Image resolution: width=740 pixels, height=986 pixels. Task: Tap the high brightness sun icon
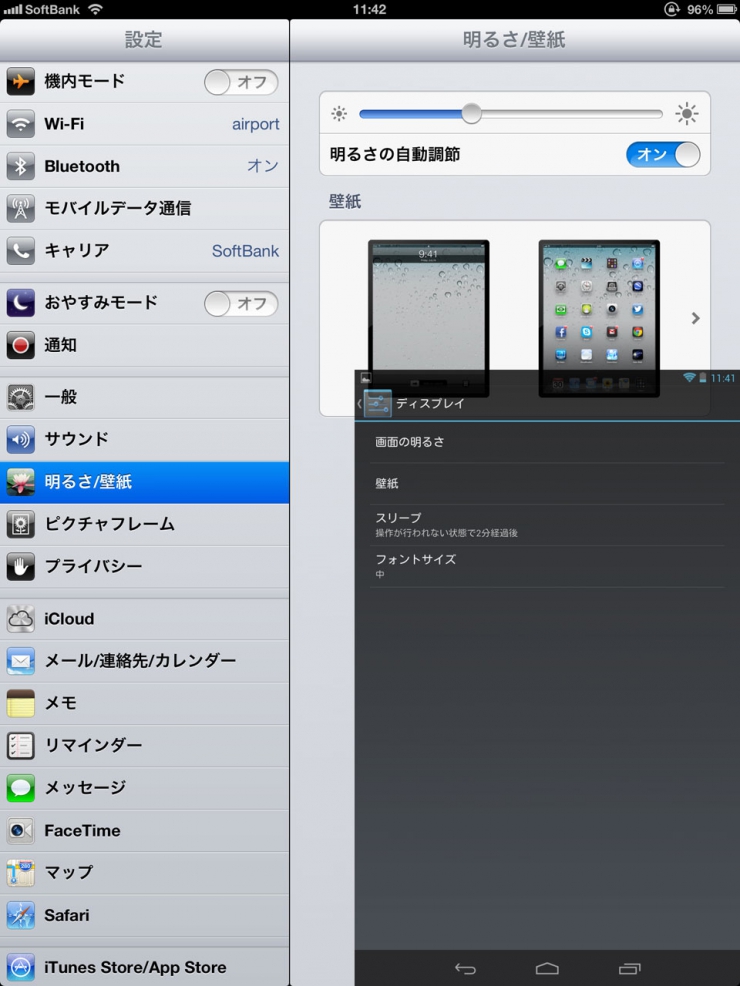coord(687,114)
